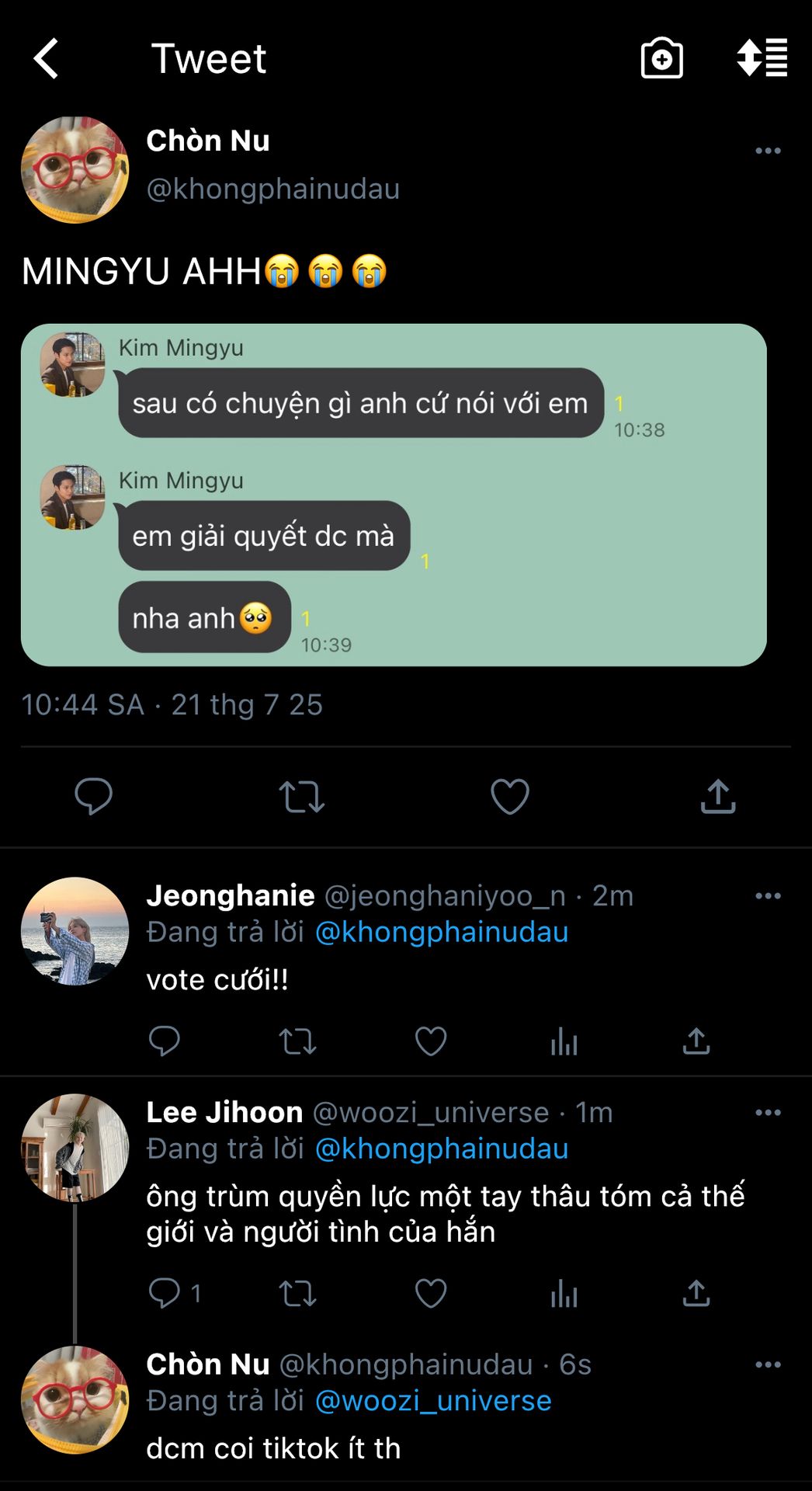Open @khongphainudau link under Jeonghanie's name
The width and height of the screenshot is (812, 1491).
click(x=442, y=932)
